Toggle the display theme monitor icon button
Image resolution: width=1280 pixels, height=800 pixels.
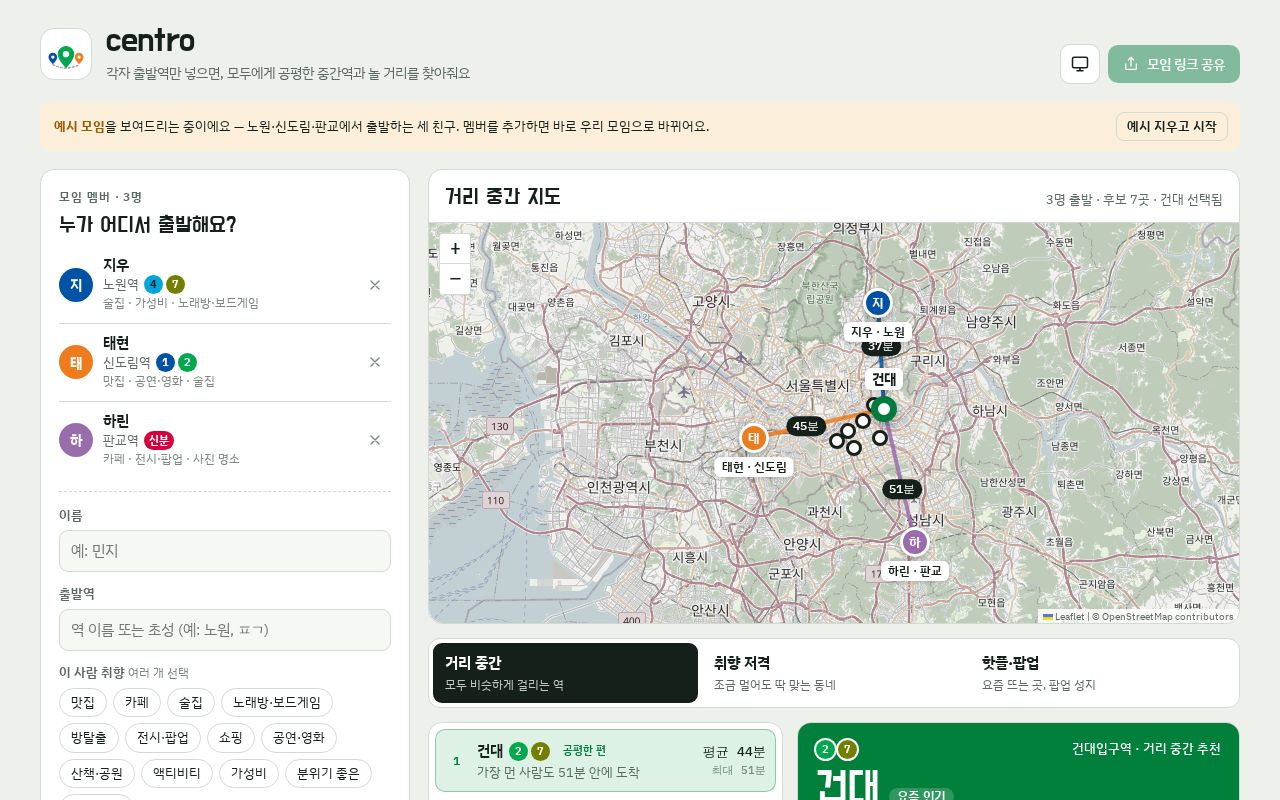pyautogui.click(x=1080, y=64)
